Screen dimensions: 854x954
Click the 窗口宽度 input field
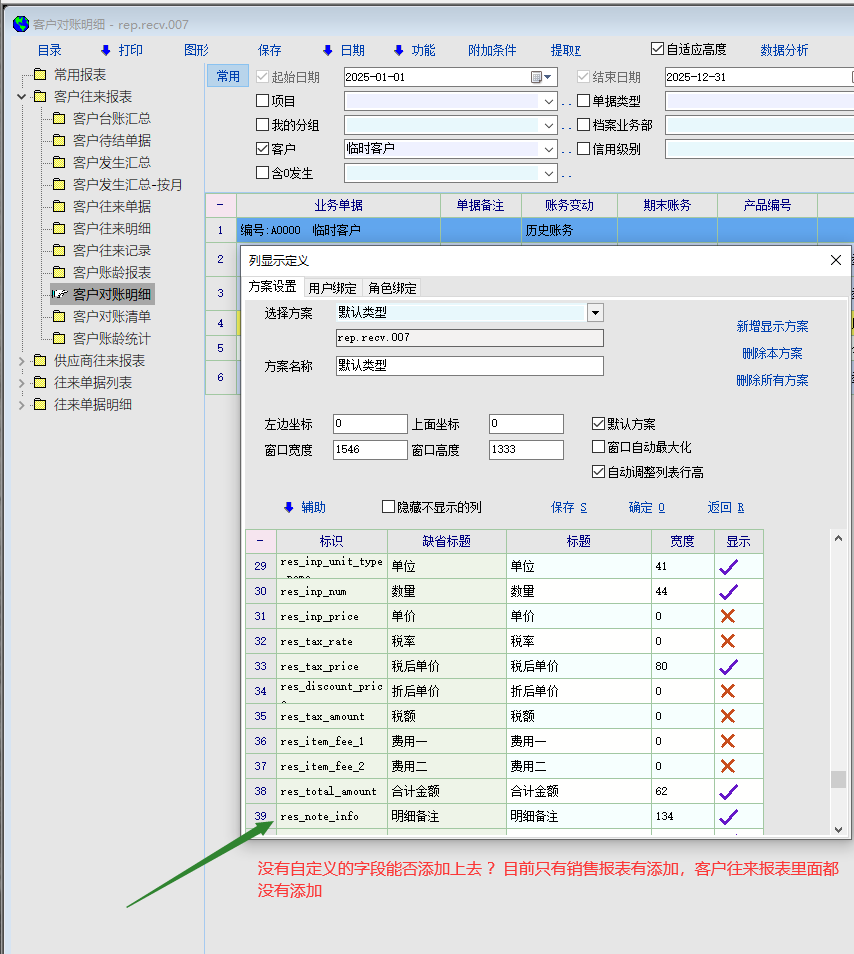tap(367, 450)
